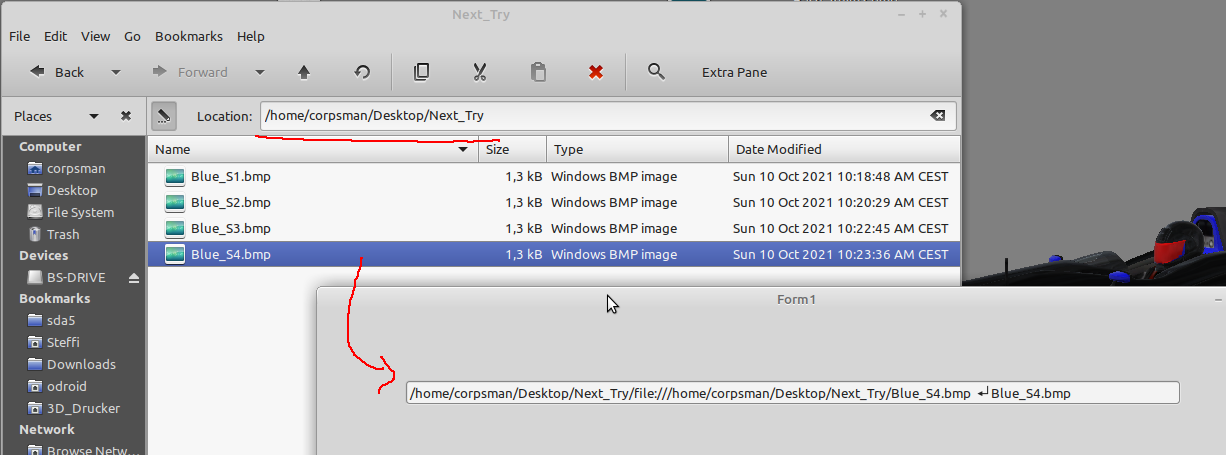The height and width of the screenshot is (455, 1226).
Task: Click the Cut scissors icon
Action: tap(479, 72)
